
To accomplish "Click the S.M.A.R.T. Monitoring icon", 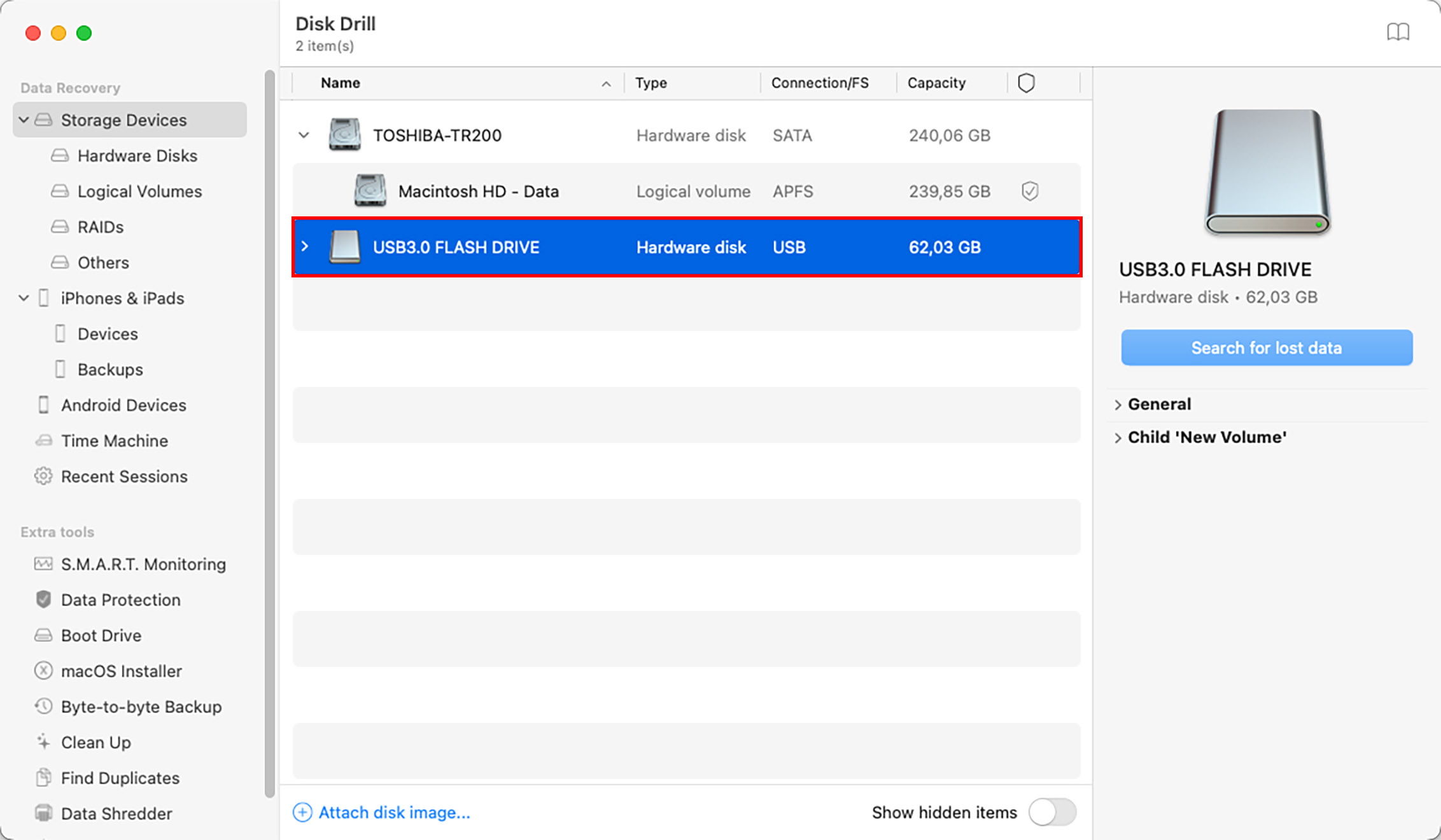I will (45, 564).
